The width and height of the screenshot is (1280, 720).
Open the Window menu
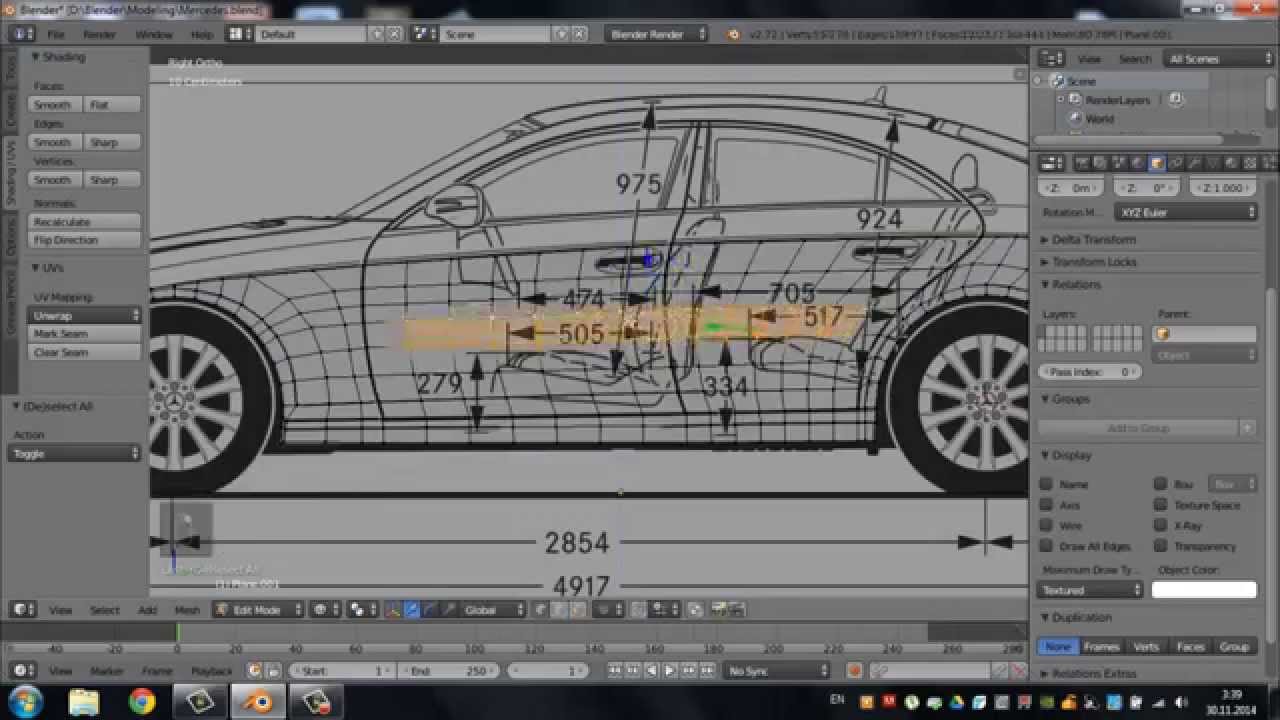point(154,34)
